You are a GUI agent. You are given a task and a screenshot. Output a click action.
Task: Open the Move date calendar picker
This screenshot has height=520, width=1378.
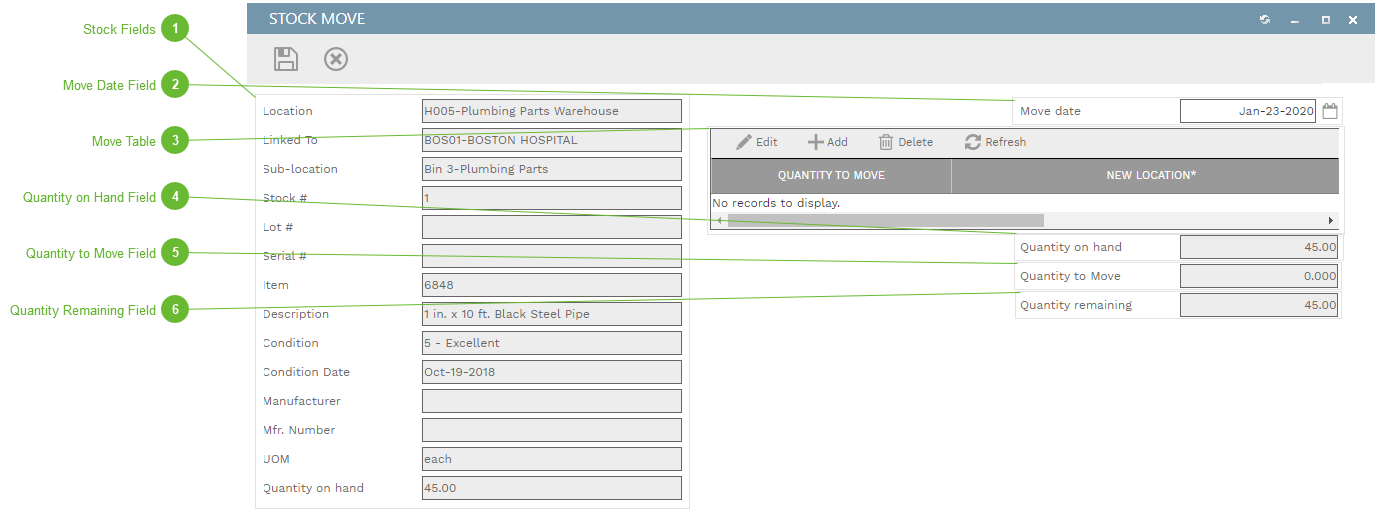click(1330, 111)
